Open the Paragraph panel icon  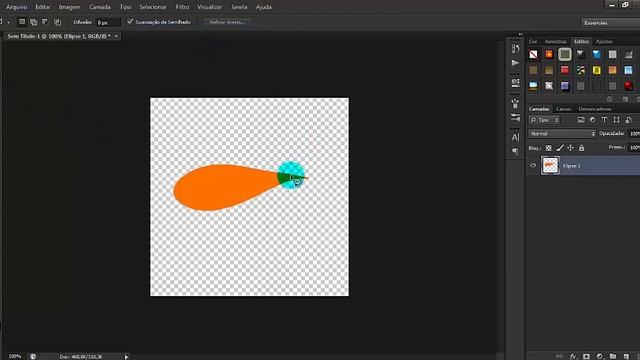pyautogui.click(x=516, y=151)
